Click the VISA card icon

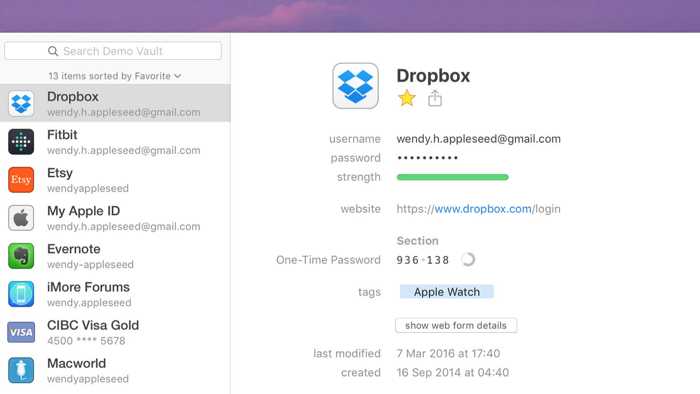pyautogui.click(x=21, y=332)
